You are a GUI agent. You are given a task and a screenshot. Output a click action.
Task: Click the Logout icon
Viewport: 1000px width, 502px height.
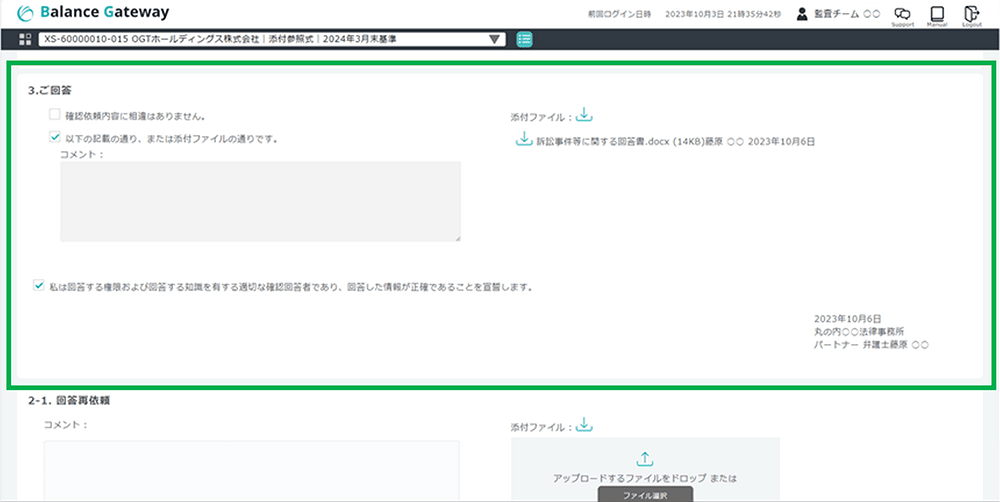click(x=971, y=14)
